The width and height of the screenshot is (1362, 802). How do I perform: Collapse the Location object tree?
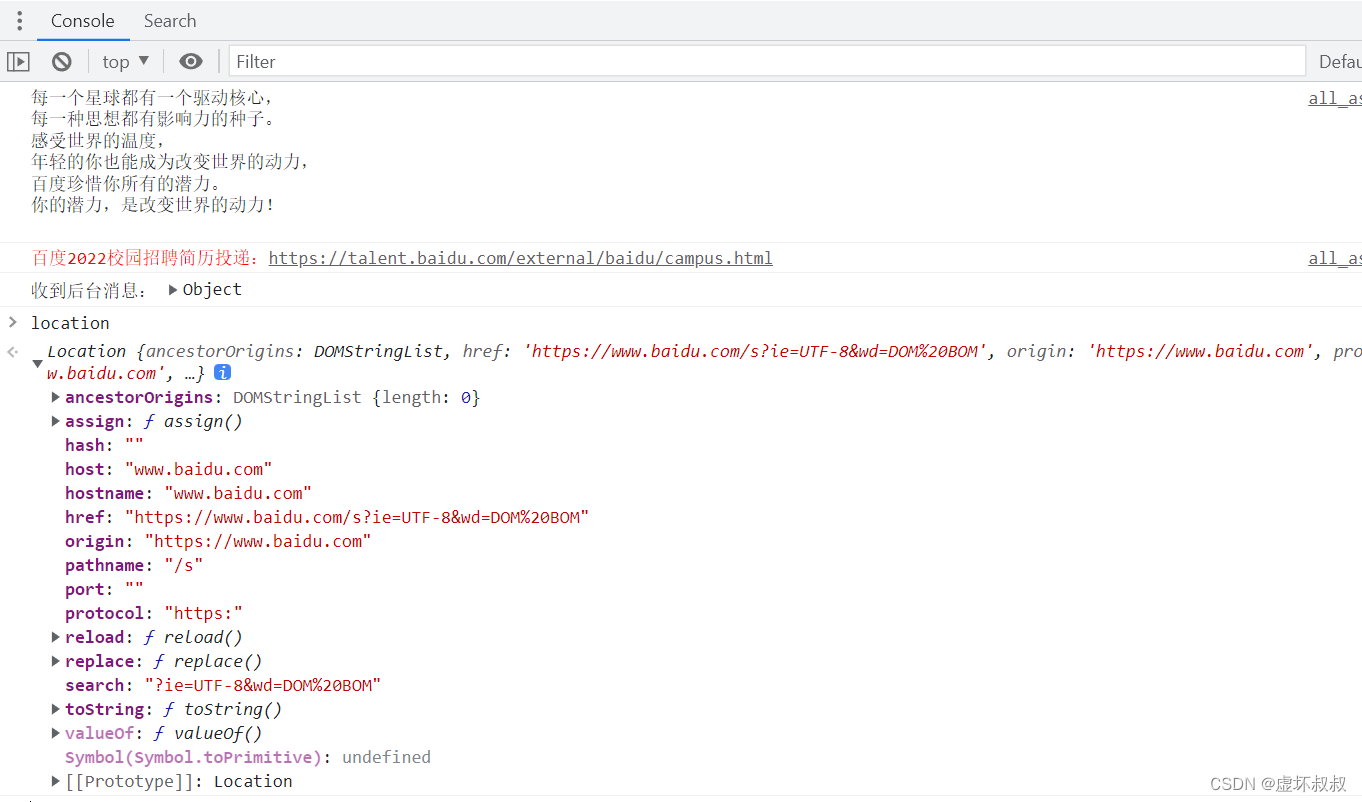pos(38,363)
